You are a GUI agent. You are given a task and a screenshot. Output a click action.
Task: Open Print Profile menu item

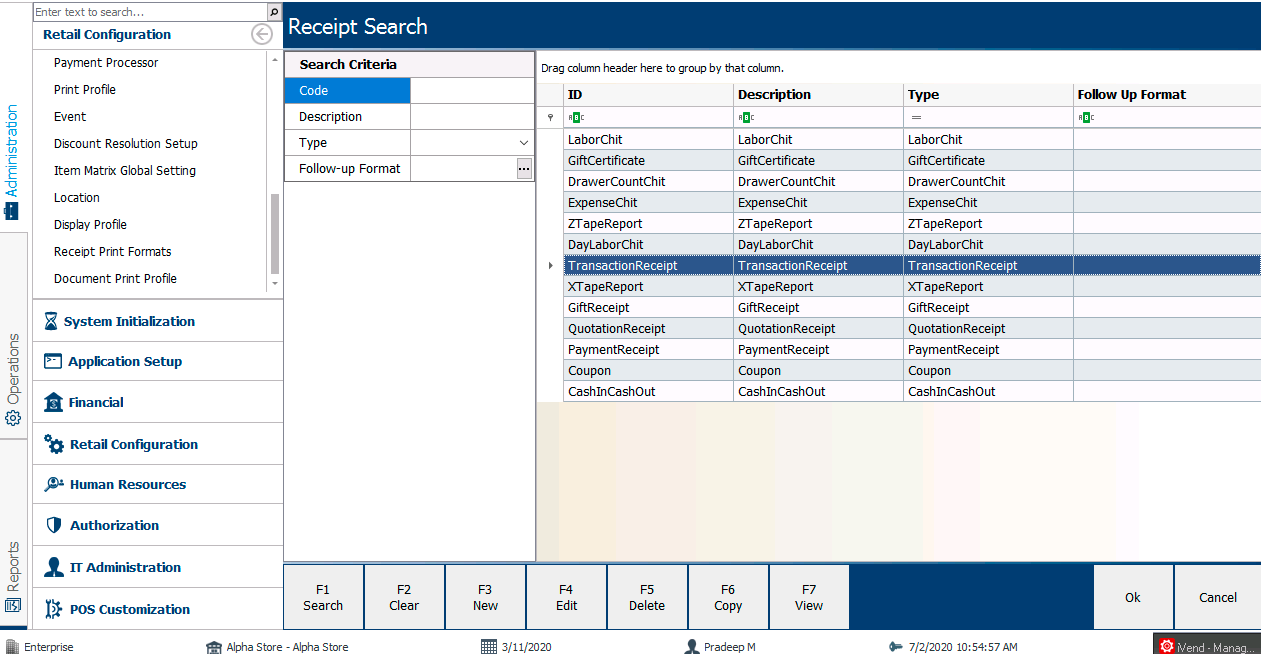pyautogui.click(x=85, y=89)
